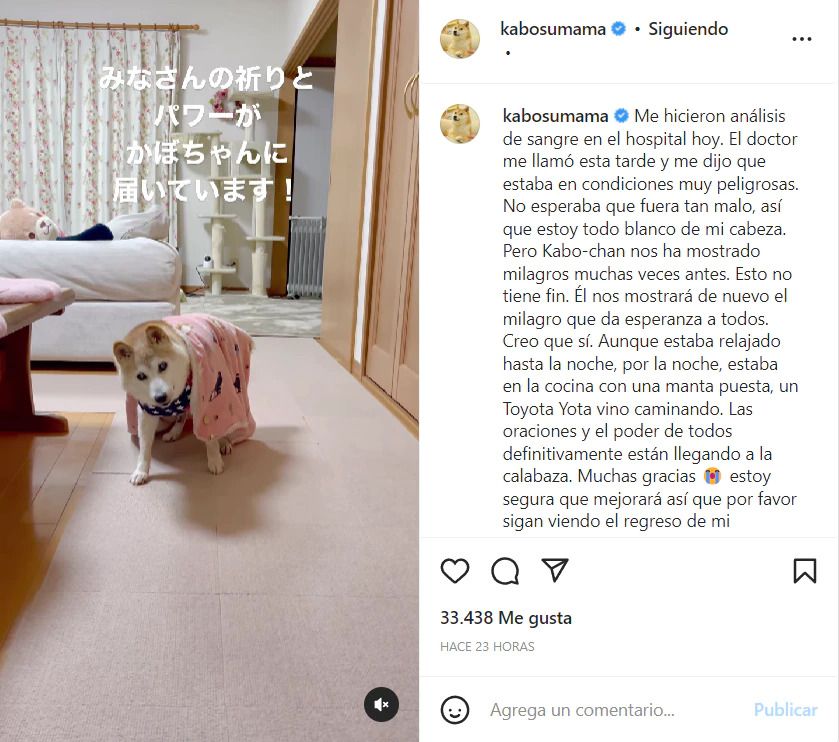This screenshot has height=742, width=839.
Task: Open the kabosumama username in header
Action: click(553, 29)
